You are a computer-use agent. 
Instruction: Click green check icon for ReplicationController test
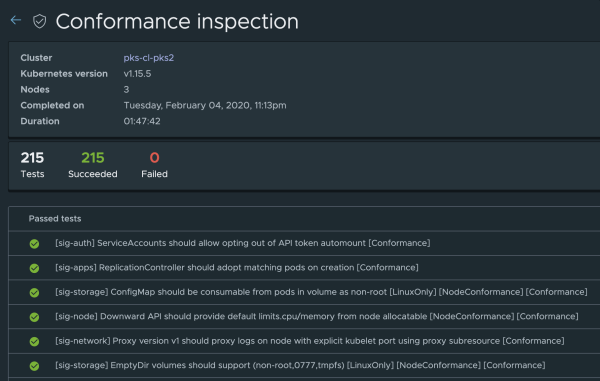(34, 268)
